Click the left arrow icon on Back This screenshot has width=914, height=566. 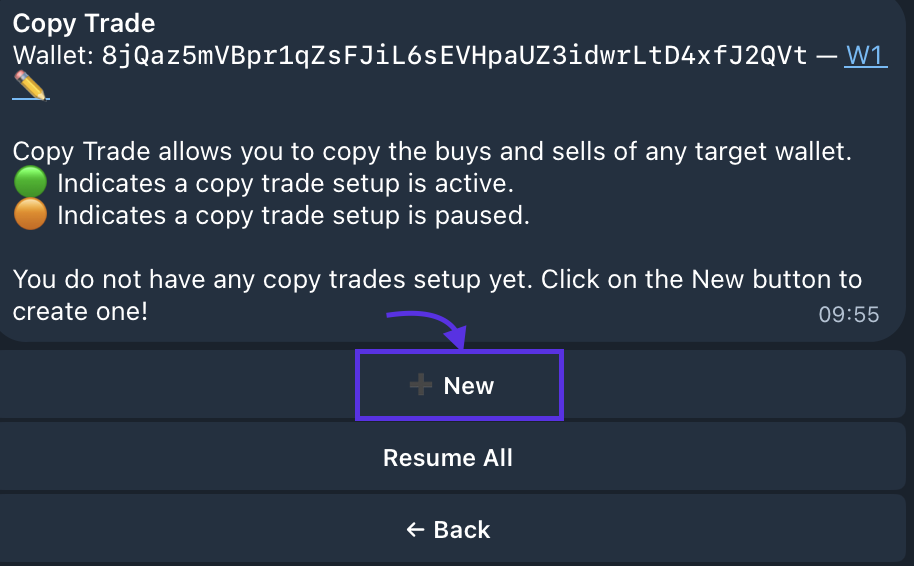416,529
